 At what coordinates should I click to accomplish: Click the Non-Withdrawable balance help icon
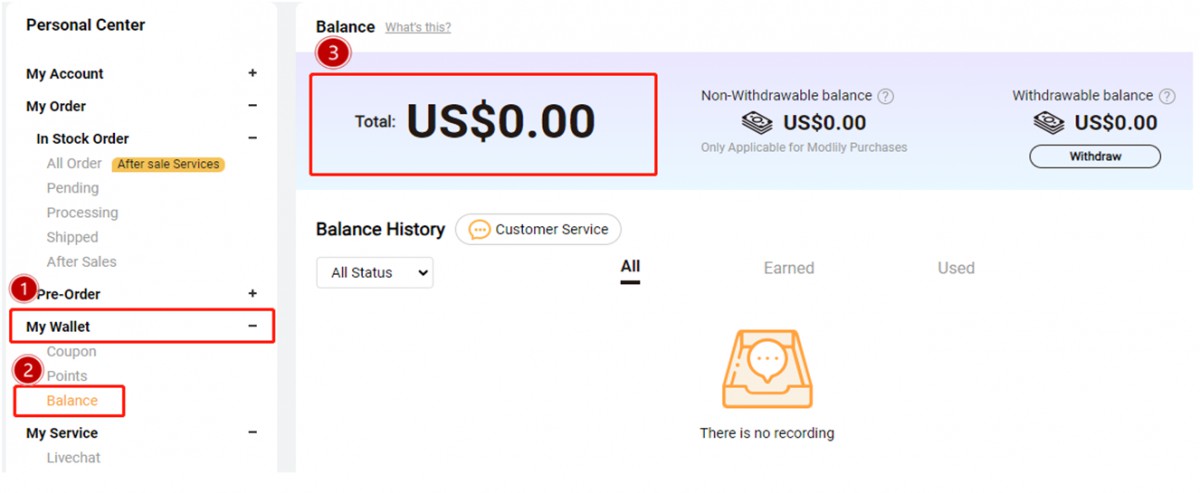(885, 97)
